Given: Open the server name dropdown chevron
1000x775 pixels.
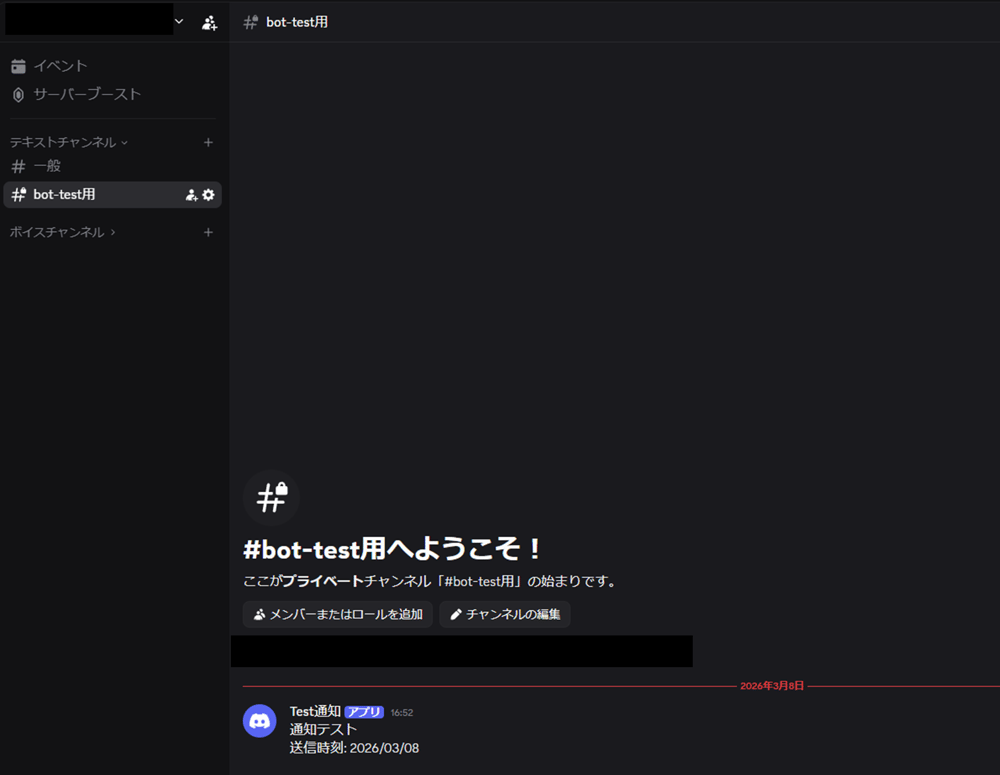Looking at the screenshot, I should [x=179, y=21].
